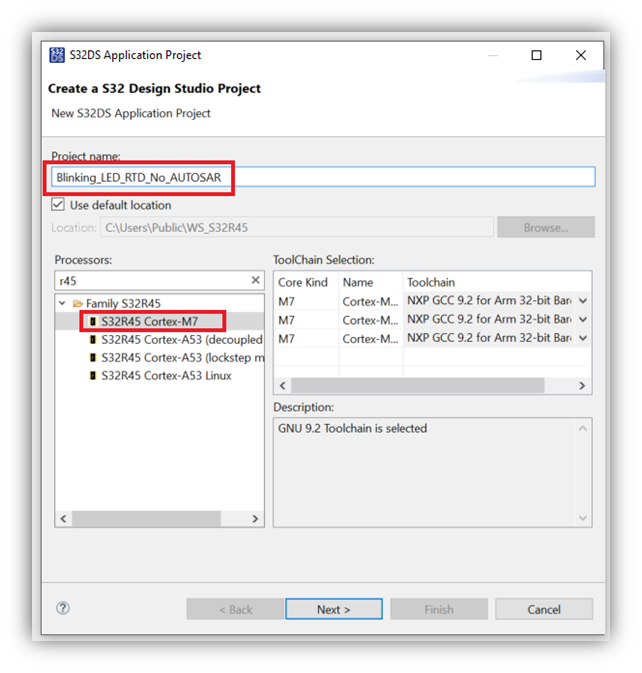
Task: Click the S32R45 Cortex-M7 chip icon
Action: click(93, 322)
